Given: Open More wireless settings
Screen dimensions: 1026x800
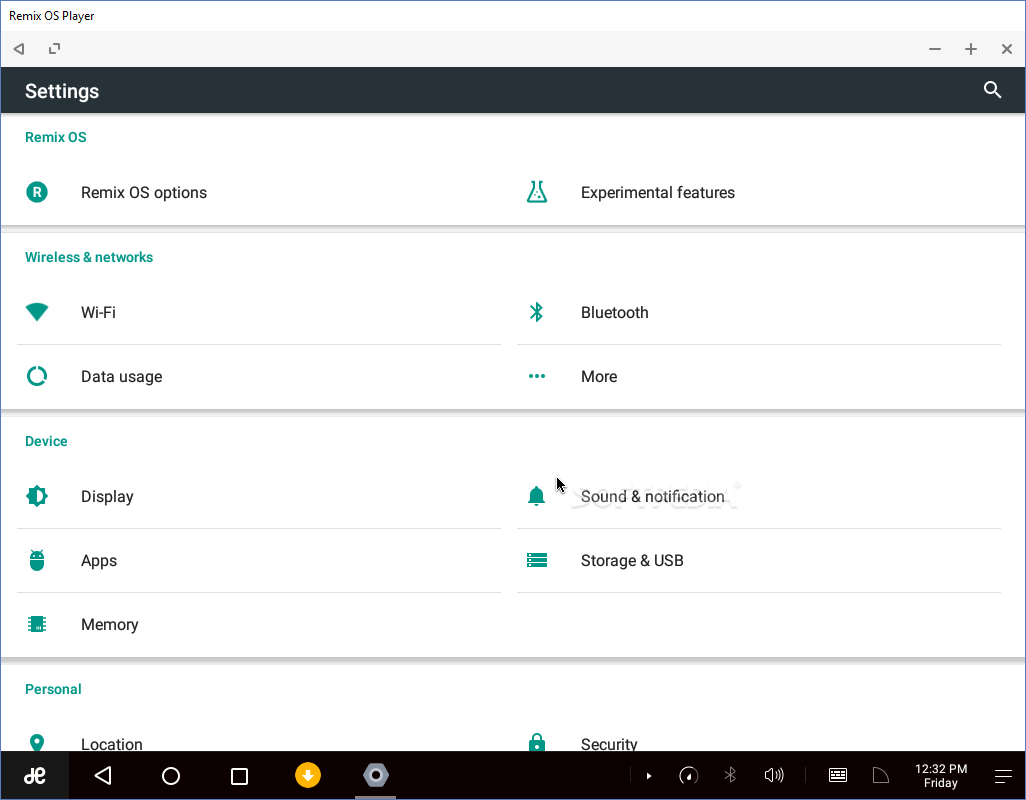Looking at the screenshot, I should [x=759, y=376].
